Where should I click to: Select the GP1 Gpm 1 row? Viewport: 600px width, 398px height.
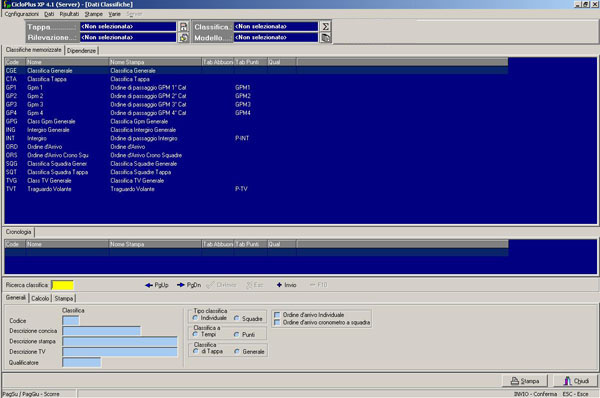pos(256,88)
